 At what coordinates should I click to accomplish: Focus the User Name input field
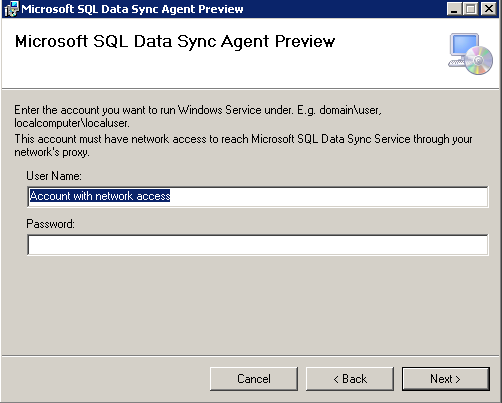pos(258,197)
